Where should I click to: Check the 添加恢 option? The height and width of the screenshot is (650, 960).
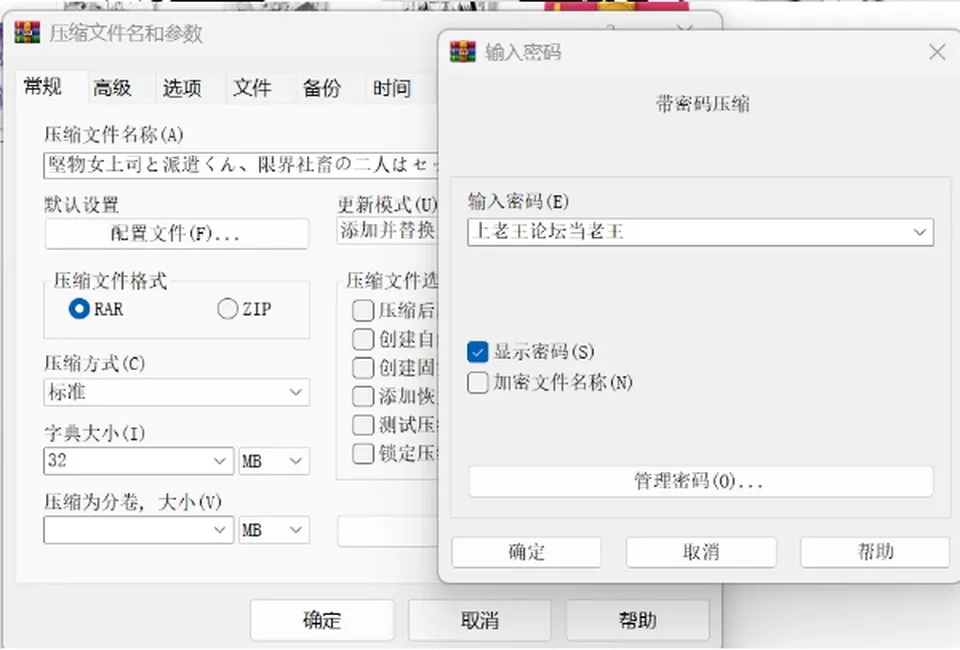click(363, 396)
